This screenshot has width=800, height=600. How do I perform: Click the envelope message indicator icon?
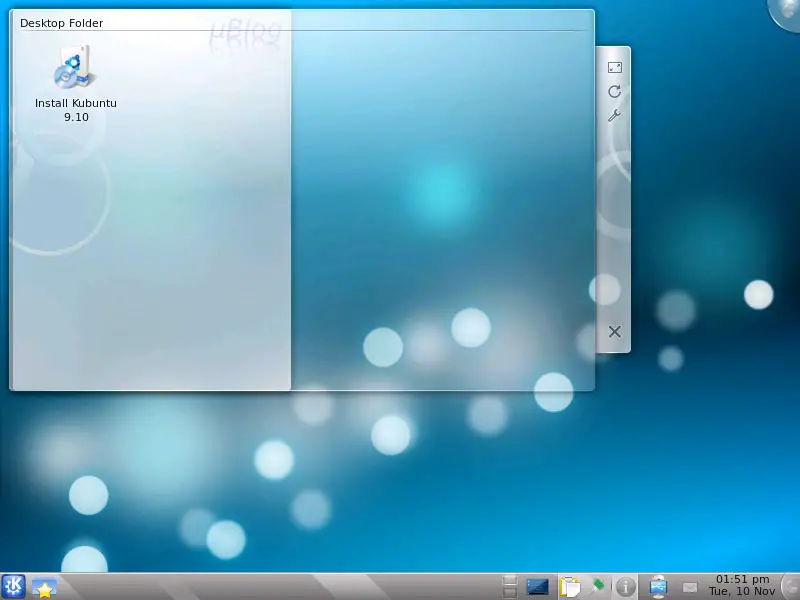(x=690, y=588)
